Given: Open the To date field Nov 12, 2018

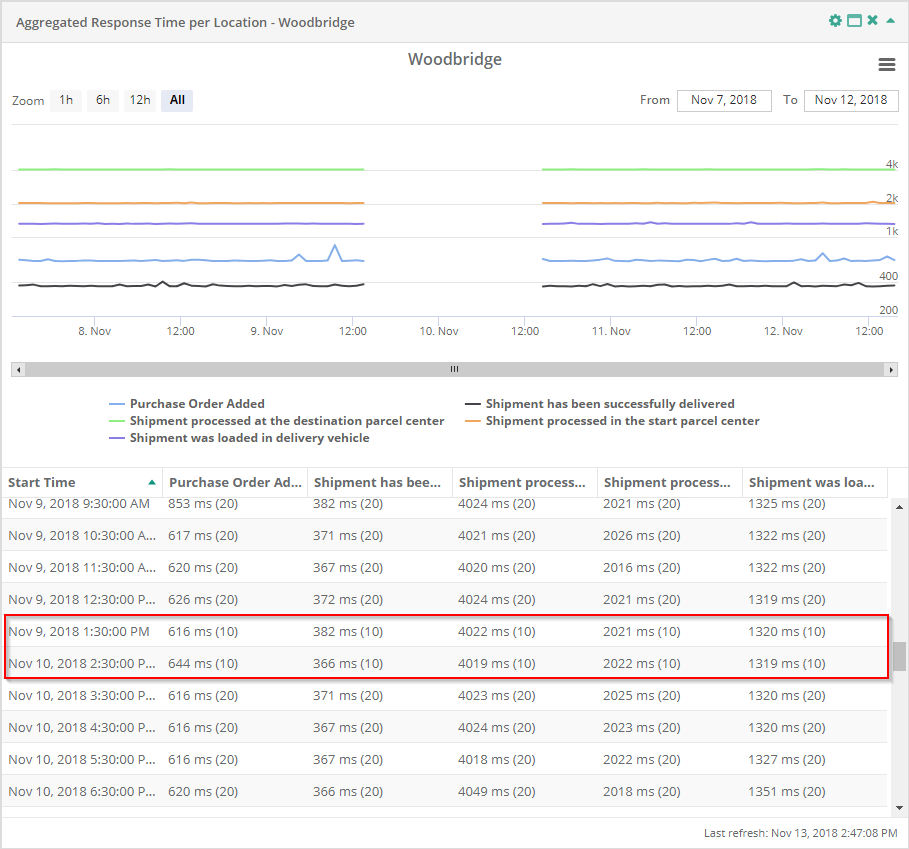Looking at the screenshot, I should (851, 100).
